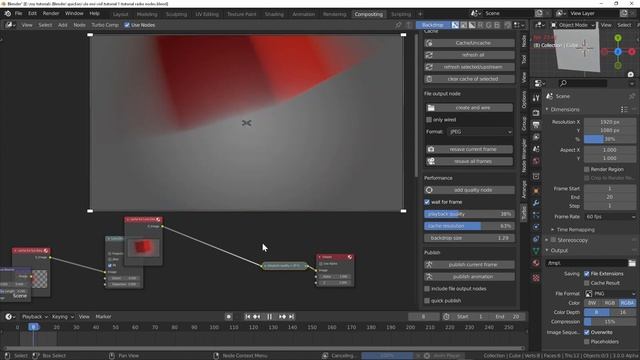Open the node editor type dropdown
This screenshot has height=360, width=640.
coord(10,25)
